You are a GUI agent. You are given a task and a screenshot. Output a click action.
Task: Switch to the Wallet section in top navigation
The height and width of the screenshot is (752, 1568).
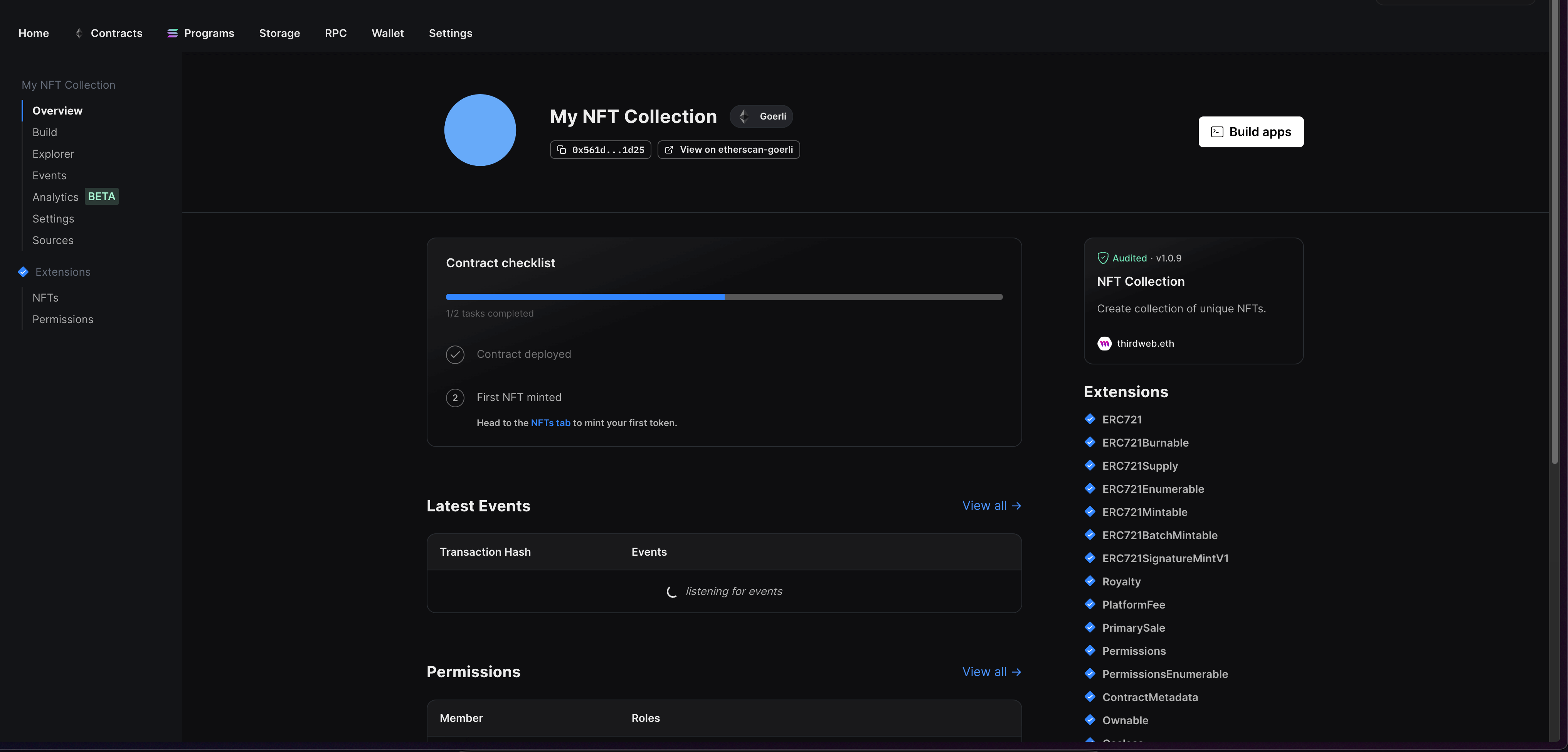[388, 34]
